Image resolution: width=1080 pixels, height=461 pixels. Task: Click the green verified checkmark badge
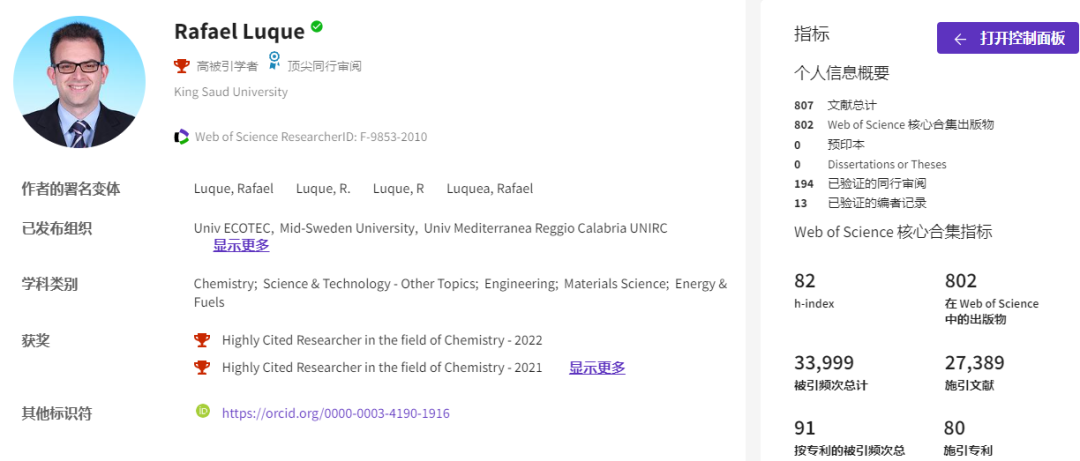point(317,27)
